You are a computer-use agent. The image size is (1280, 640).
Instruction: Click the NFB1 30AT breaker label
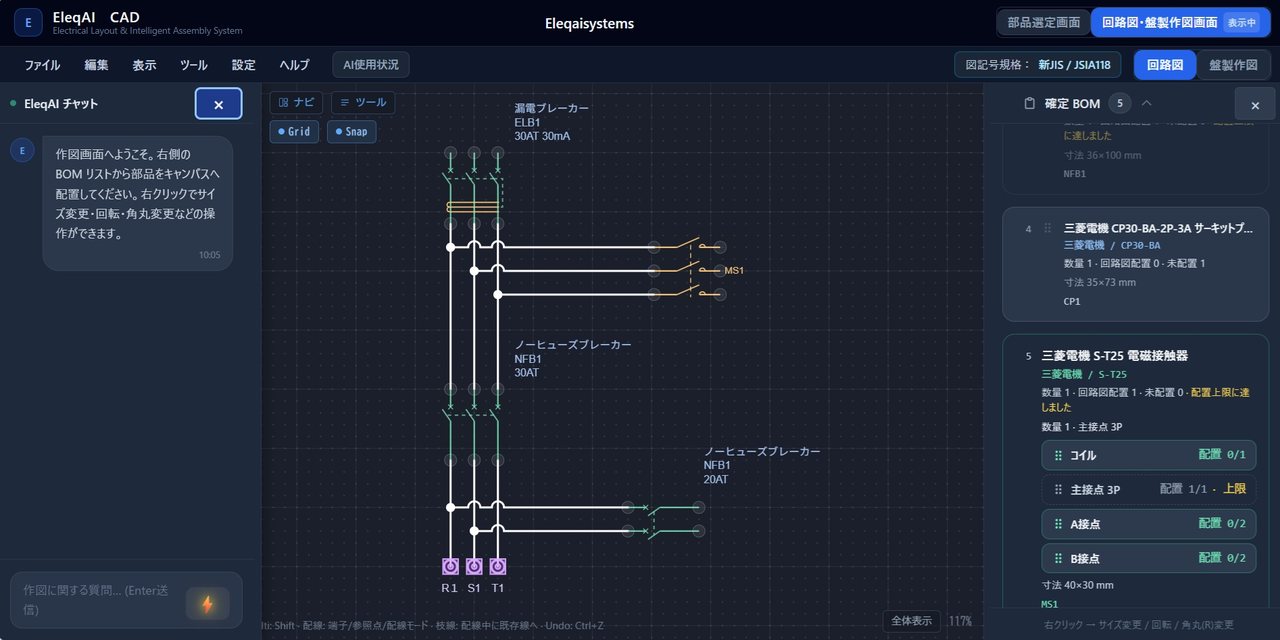click(573, 359)
